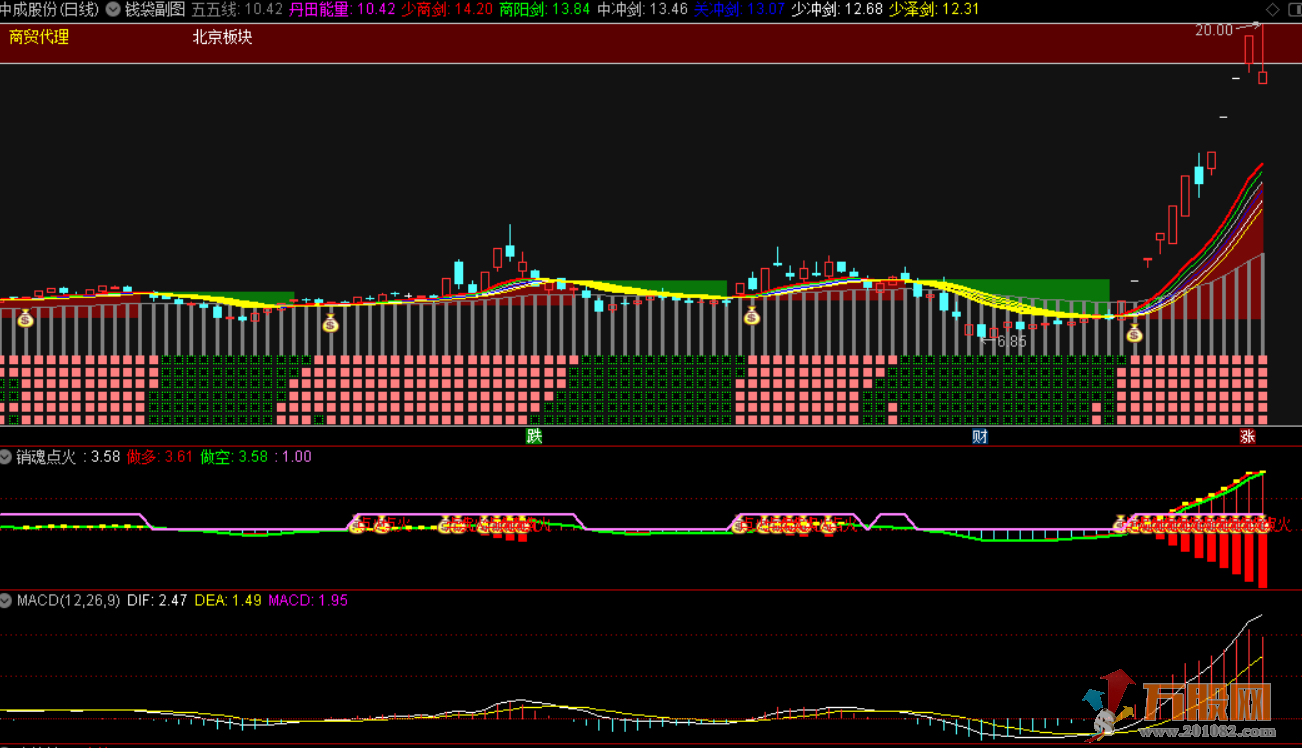Click the money bag icon in mid chart
The height and width of the screenshot is (748, 1302).
click(x=752, y=316)
